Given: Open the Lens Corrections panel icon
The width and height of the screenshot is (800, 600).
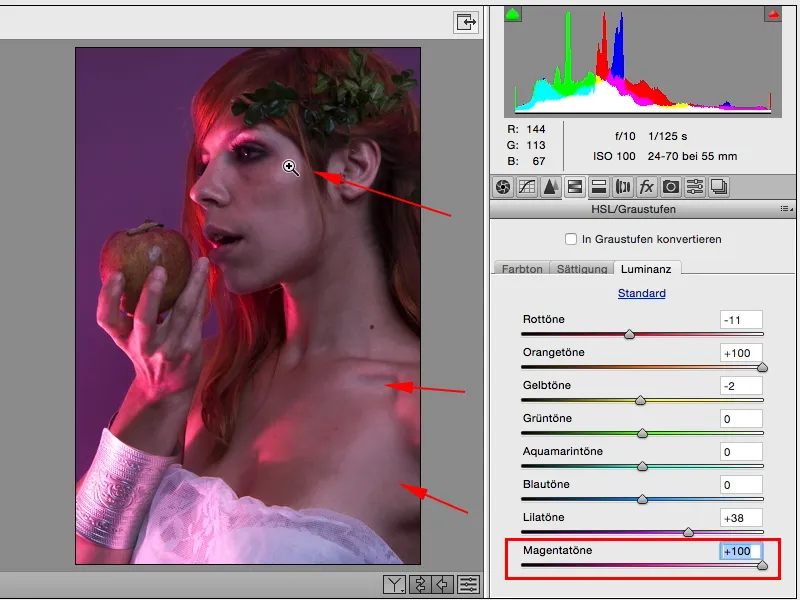Looking at the screenshot, I should coord(622,187).
